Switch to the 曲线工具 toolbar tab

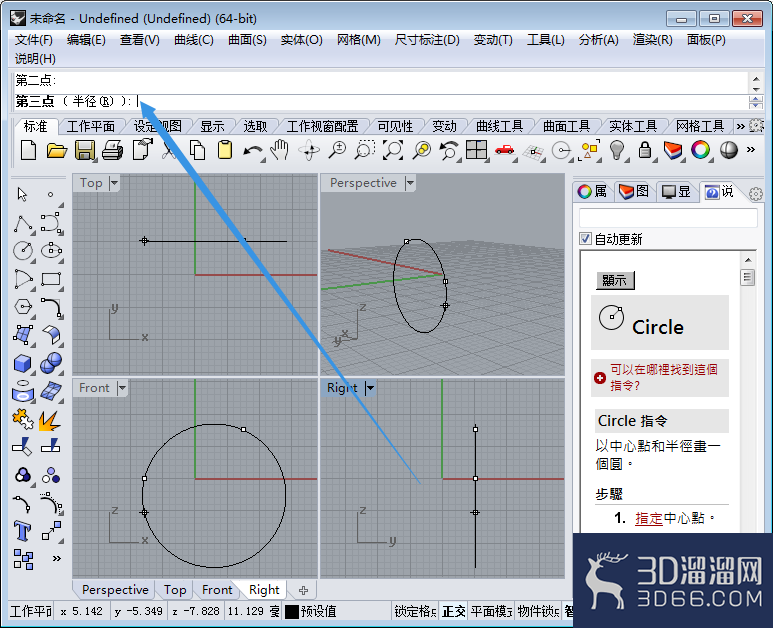[499, 126]
